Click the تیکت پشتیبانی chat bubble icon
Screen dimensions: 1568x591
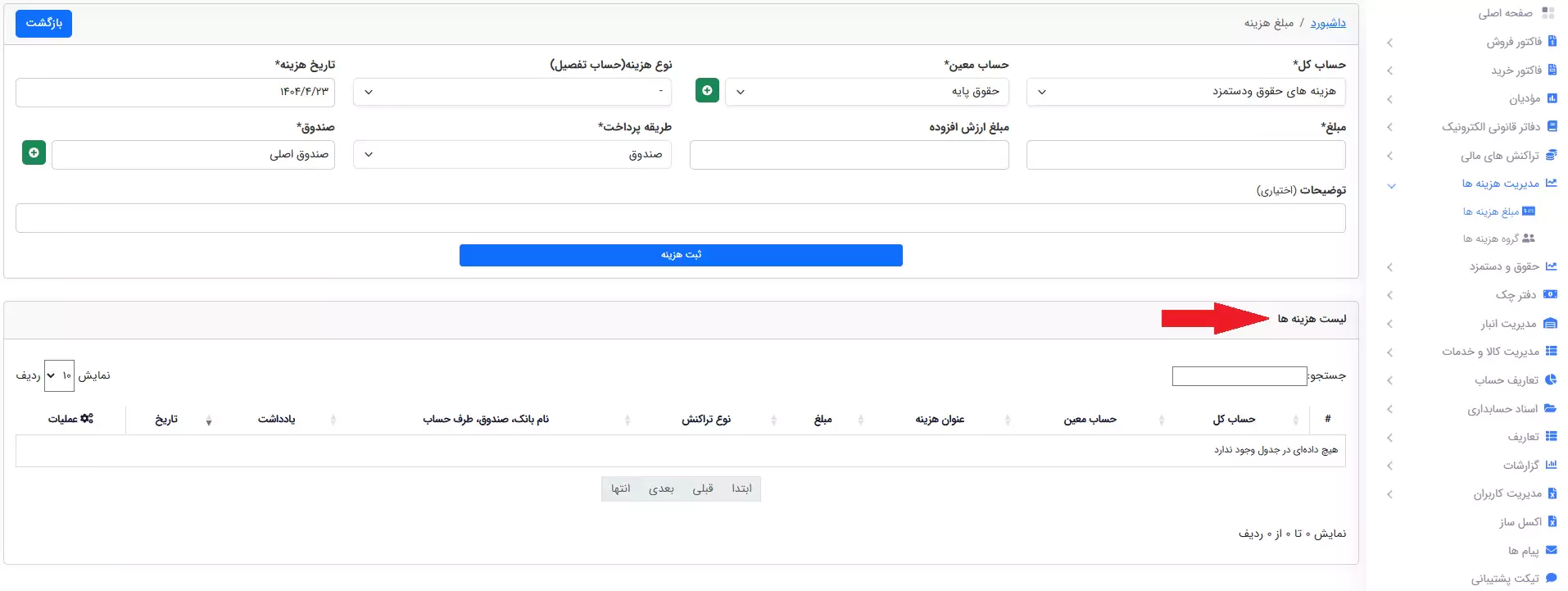(1551, 578)
